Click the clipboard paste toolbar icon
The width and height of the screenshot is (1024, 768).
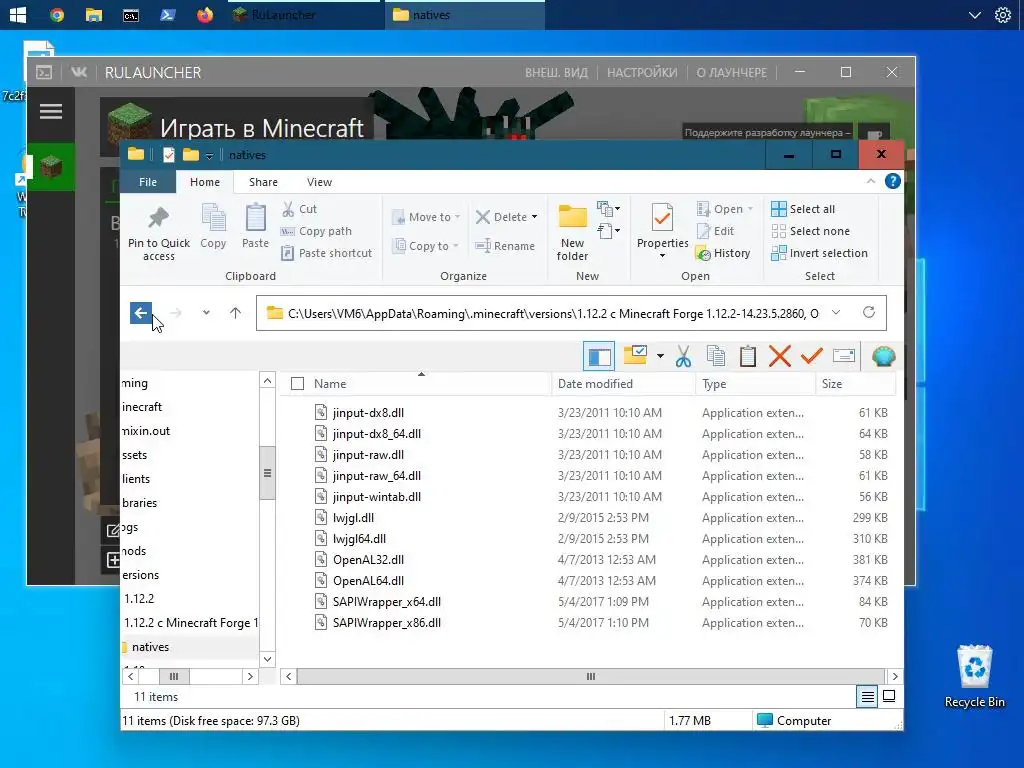pos(748,357)
